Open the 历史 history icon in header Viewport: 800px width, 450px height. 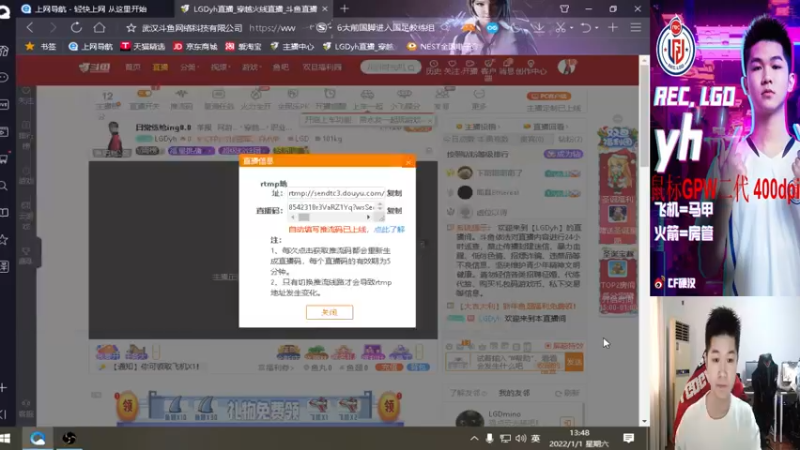click(433, 68)
